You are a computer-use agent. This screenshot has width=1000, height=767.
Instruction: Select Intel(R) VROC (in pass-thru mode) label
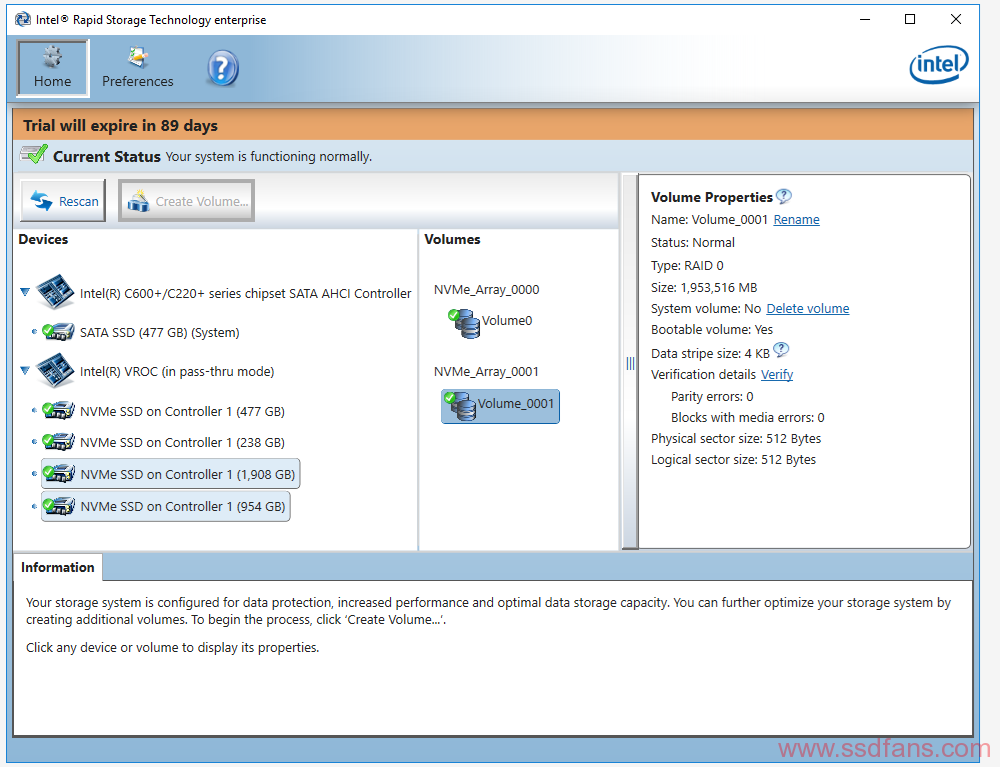click(x=177, y=372)
